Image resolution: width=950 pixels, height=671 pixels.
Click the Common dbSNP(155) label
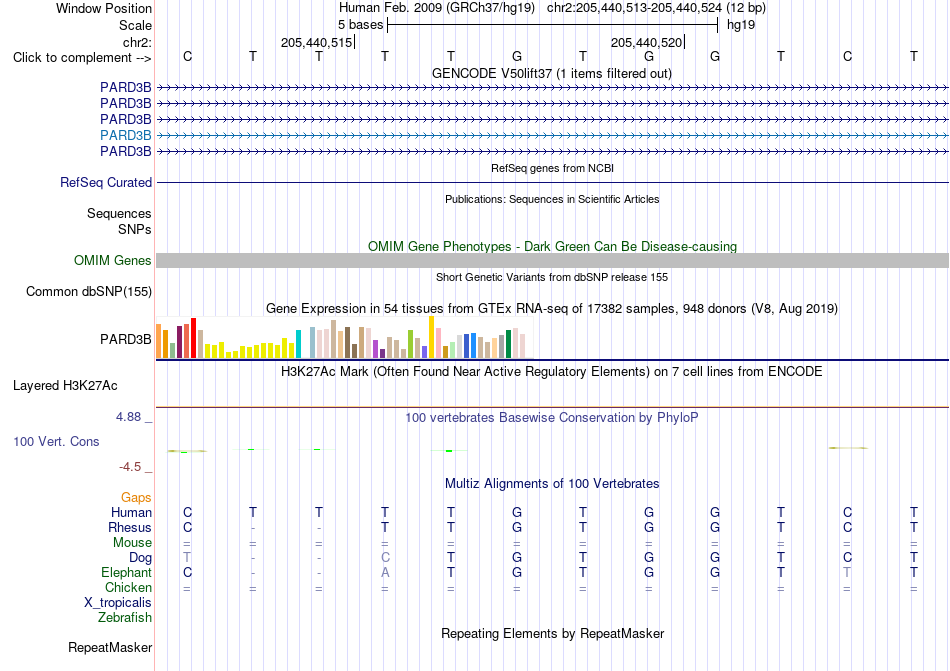(x=88, y=291)
